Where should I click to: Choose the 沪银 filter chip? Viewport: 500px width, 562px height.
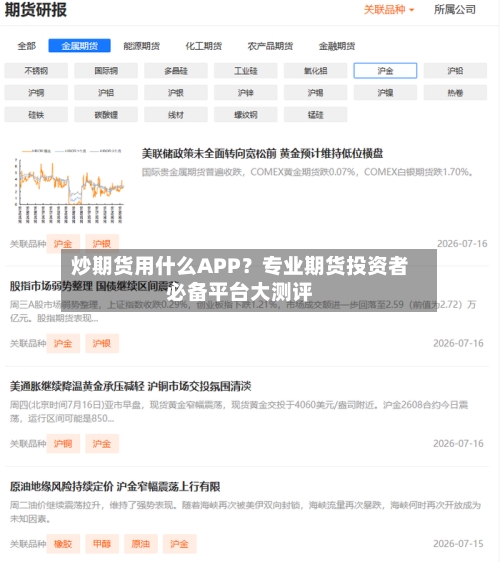coord(176,93)
